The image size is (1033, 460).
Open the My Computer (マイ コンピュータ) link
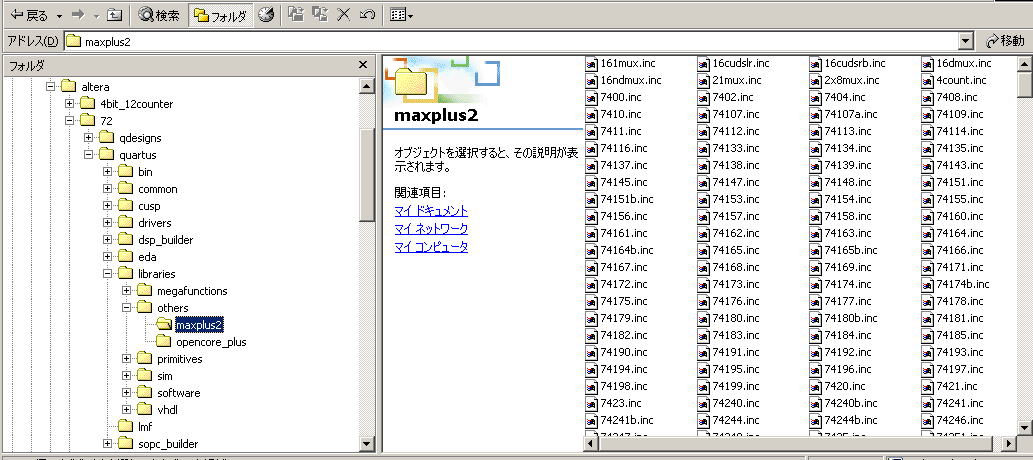(x=431, y=247)
